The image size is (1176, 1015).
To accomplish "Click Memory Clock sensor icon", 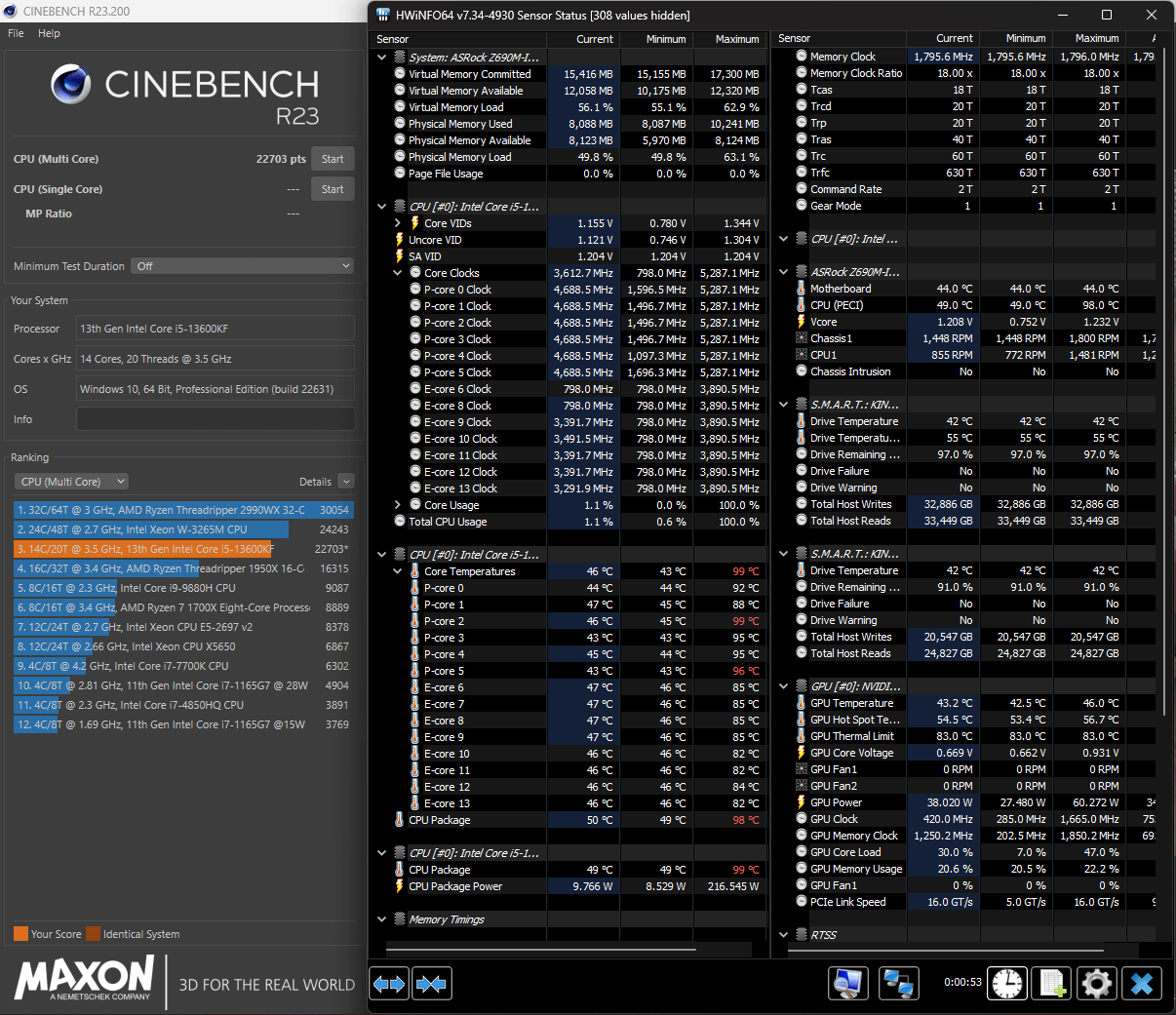I will pos(802,57).
